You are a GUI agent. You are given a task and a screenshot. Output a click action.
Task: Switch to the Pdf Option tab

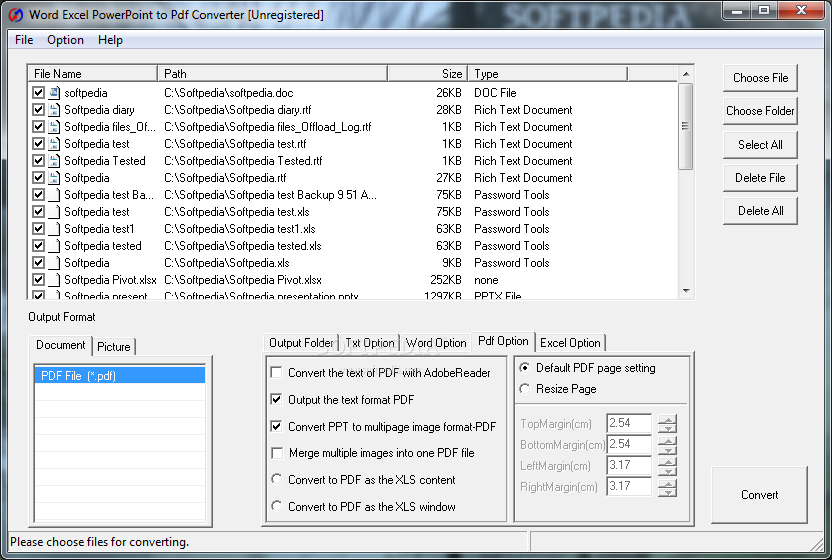503,341
